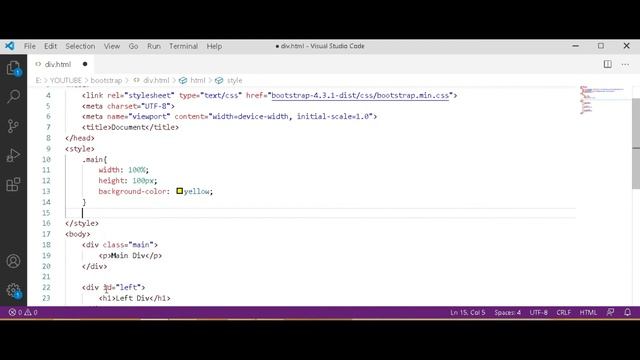Click the </head> closing tag

pyautogui.click(x=80, y=138)
